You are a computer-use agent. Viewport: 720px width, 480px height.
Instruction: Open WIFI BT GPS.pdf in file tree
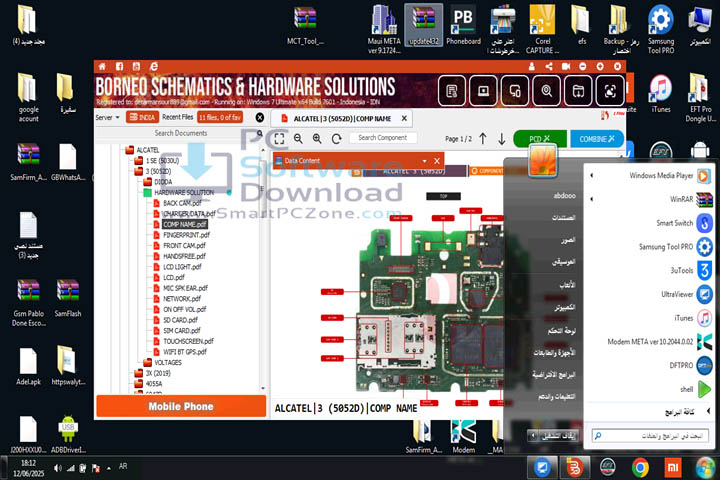tap(185, 352)
